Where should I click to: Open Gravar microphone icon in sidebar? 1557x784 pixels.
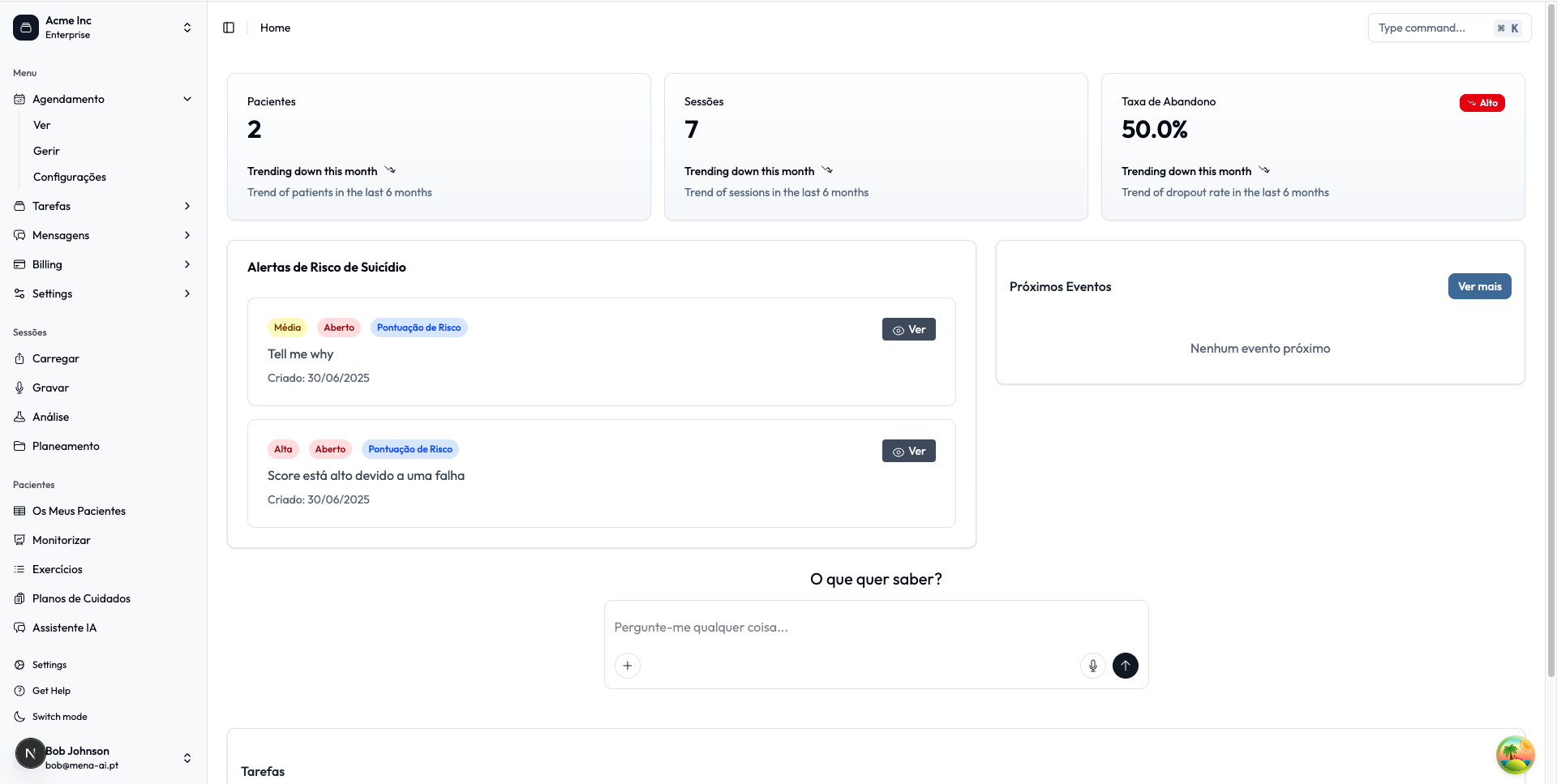[x=19, y=388]
